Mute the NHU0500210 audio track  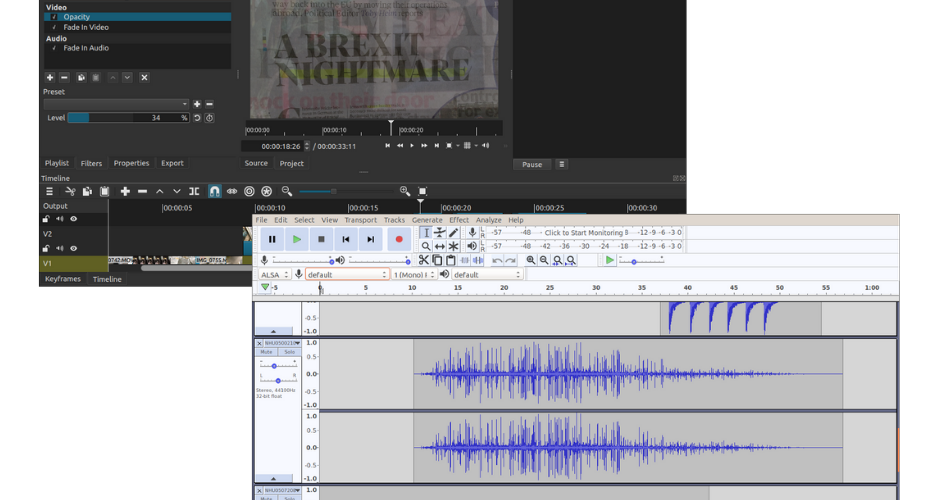[x=266, y=352]
